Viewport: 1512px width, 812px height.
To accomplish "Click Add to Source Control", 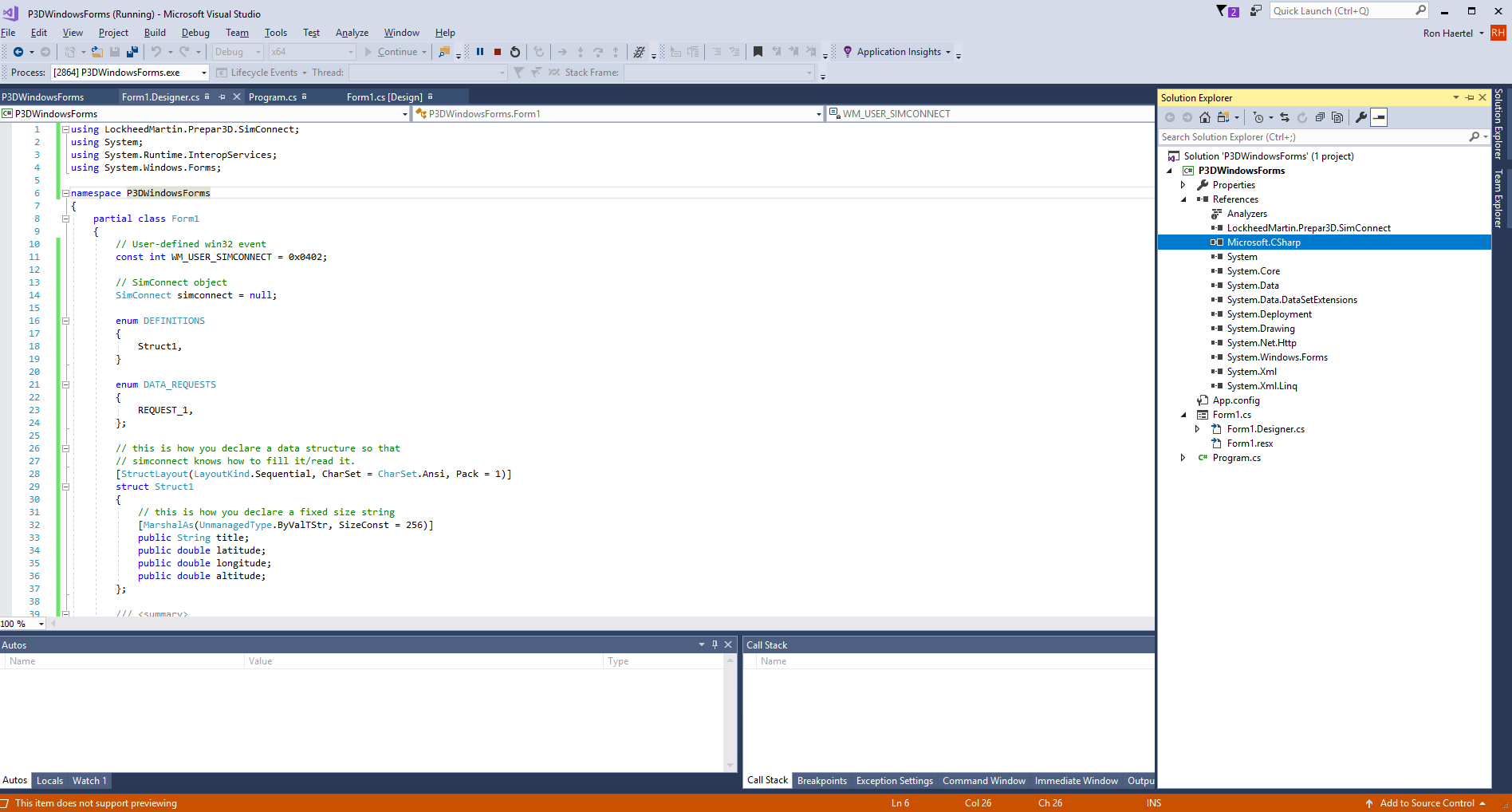I will pos(1427,803).
